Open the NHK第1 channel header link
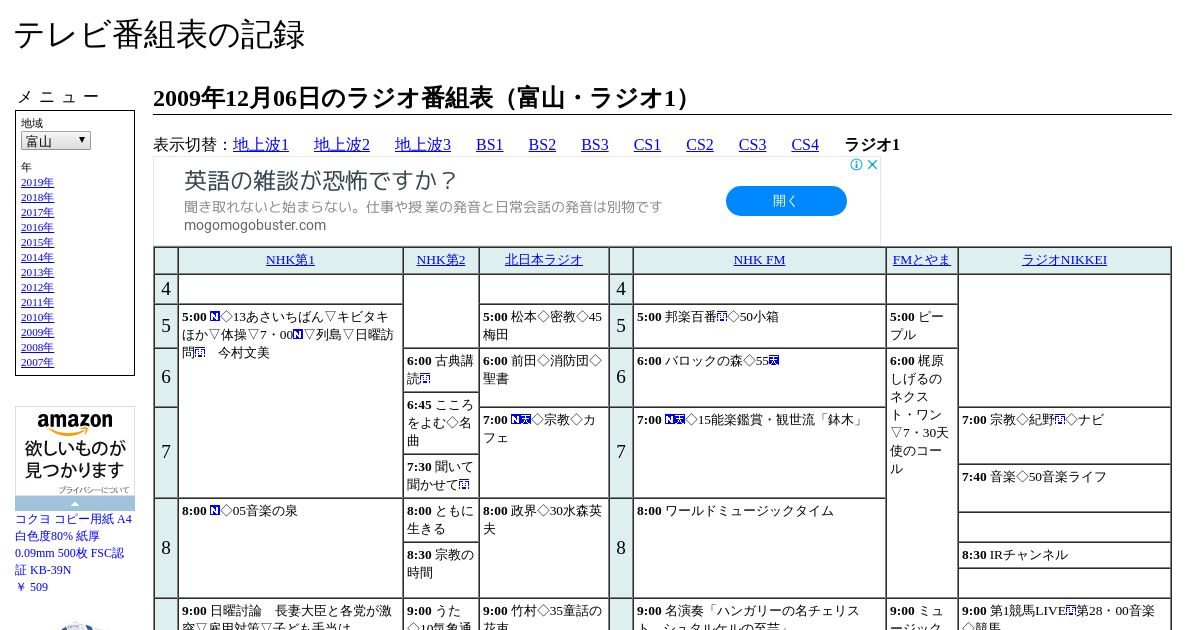This screenshot has width=1200, height=630. point(290,260)
